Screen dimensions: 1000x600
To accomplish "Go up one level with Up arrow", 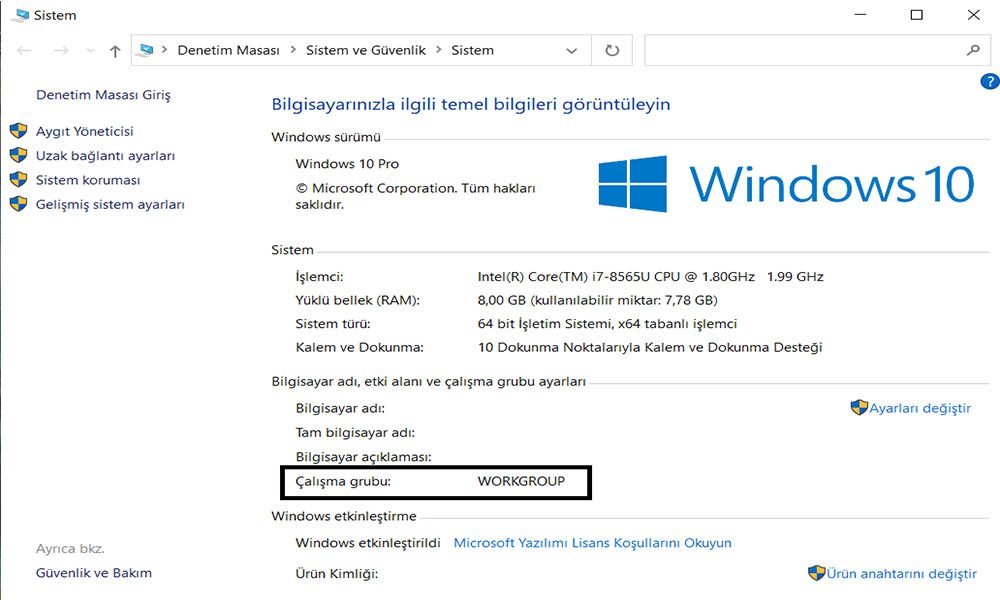I will [115, 51].
